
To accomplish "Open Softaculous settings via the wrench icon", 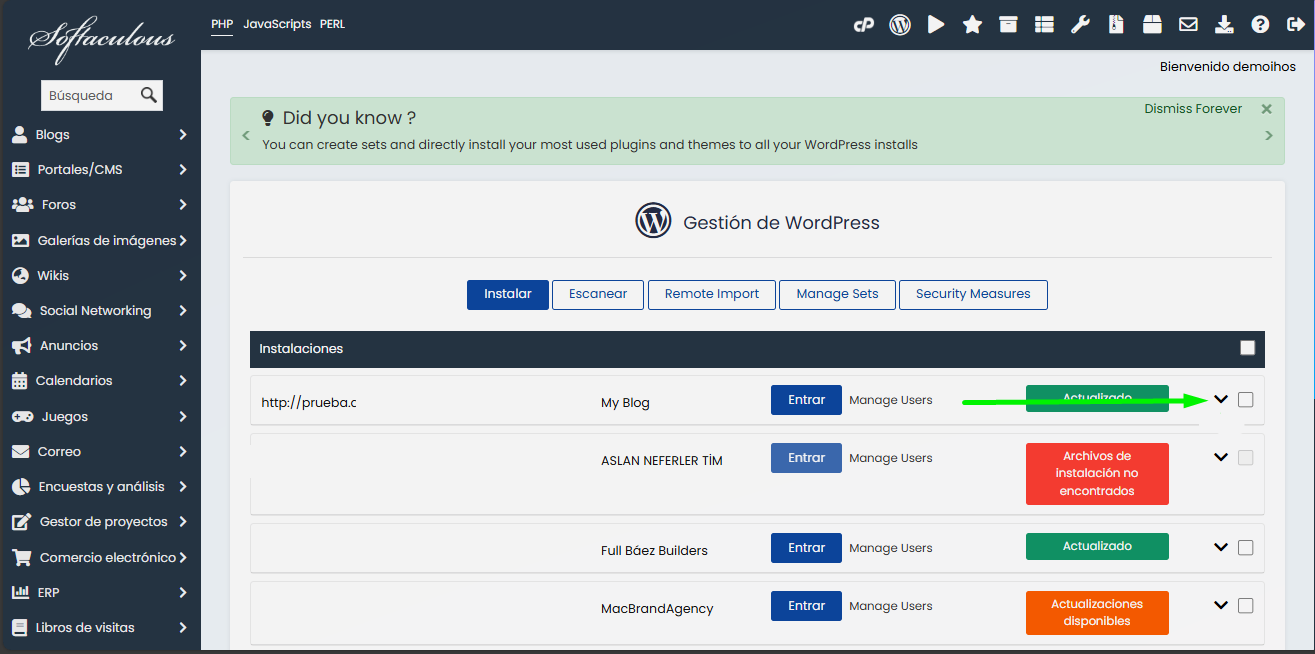I will pos(1080,24).
